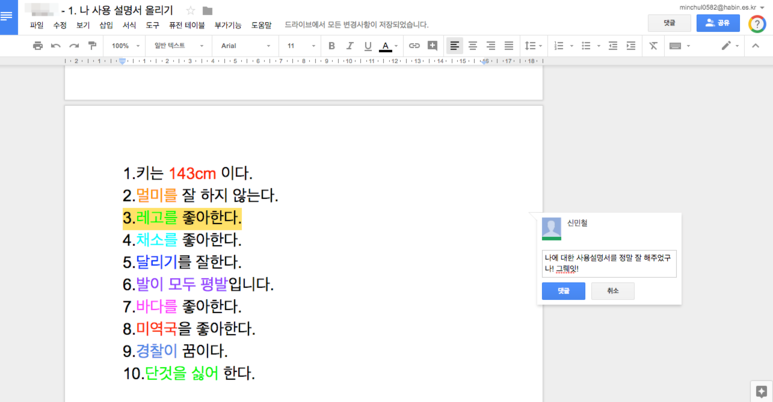The width and height of the screenshot is (773, 402).
Task: Open the font size 11 dropdown
Action: click(x=297, y=46)
